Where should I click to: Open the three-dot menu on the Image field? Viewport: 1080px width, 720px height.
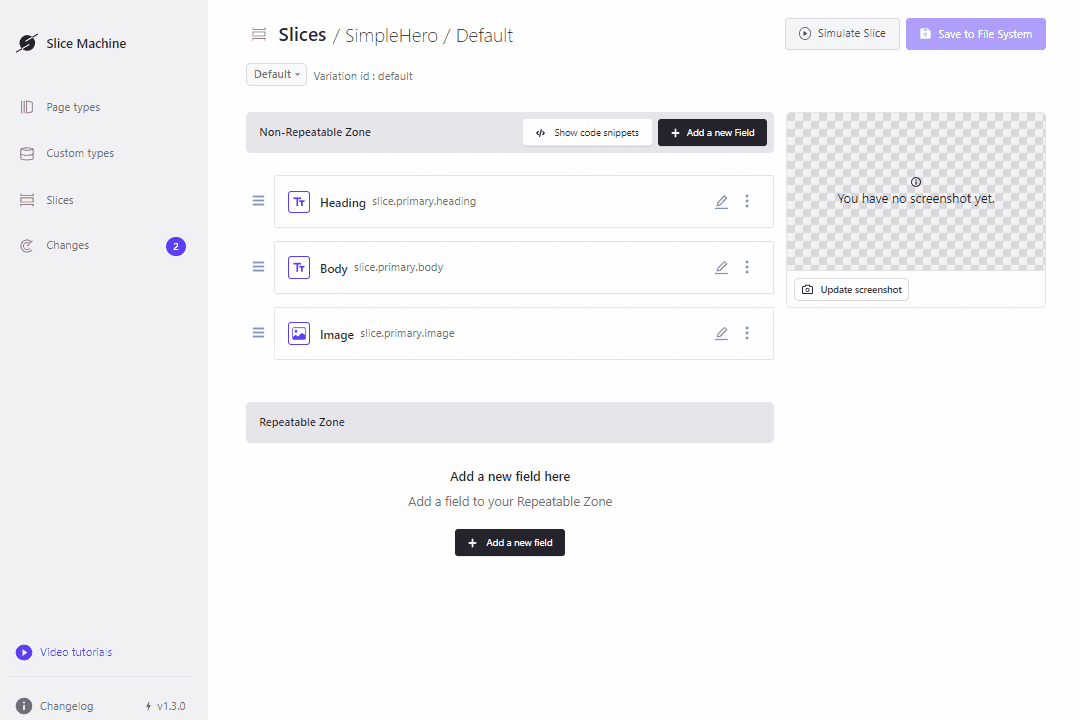[747, 333]
